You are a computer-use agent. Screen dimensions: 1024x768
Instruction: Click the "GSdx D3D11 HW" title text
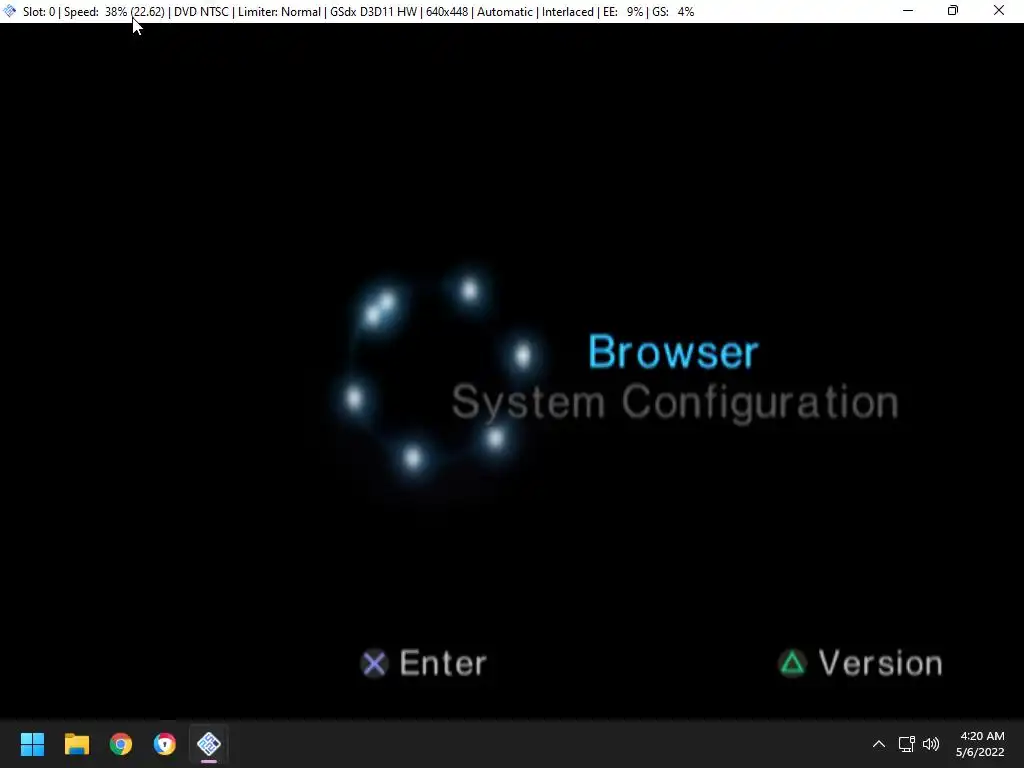point(374,12)
